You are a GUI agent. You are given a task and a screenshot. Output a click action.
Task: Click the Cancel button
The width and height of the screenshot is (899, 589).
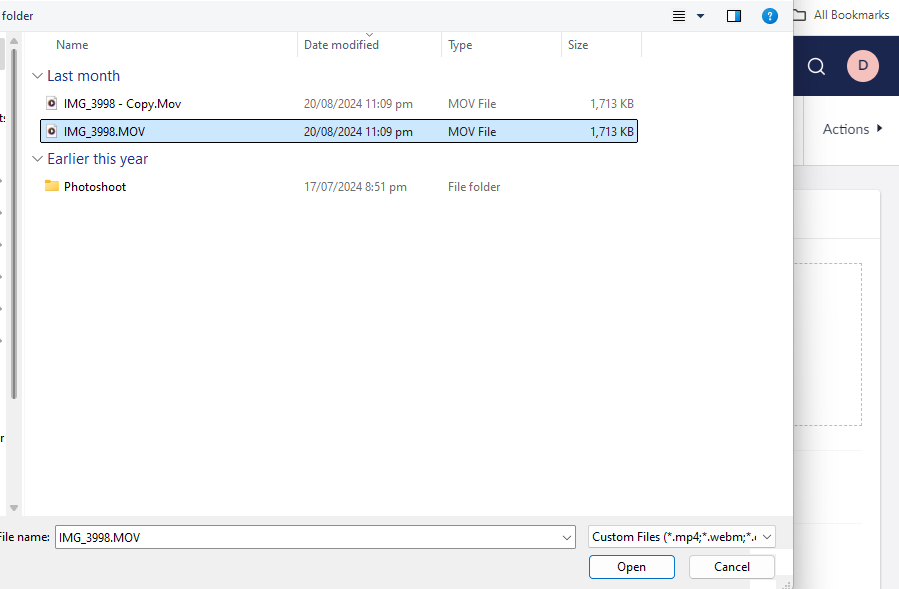pyautogui.click(x=732, y=567)
